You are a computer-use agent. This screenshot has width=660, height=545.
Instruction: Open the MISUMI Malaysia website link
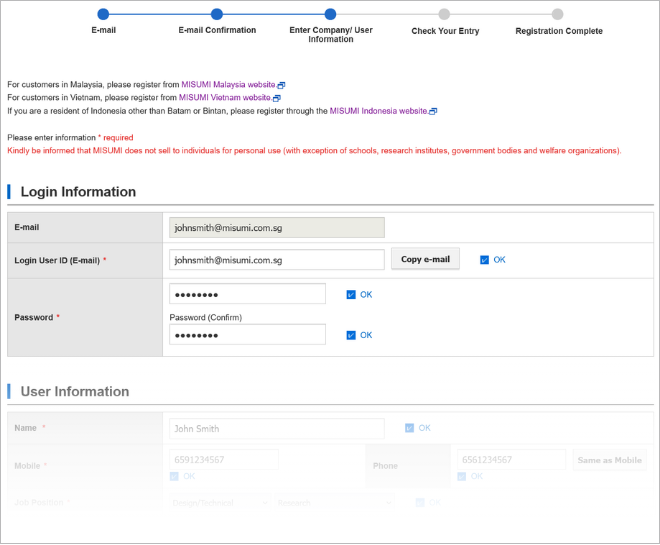point(228,85)
